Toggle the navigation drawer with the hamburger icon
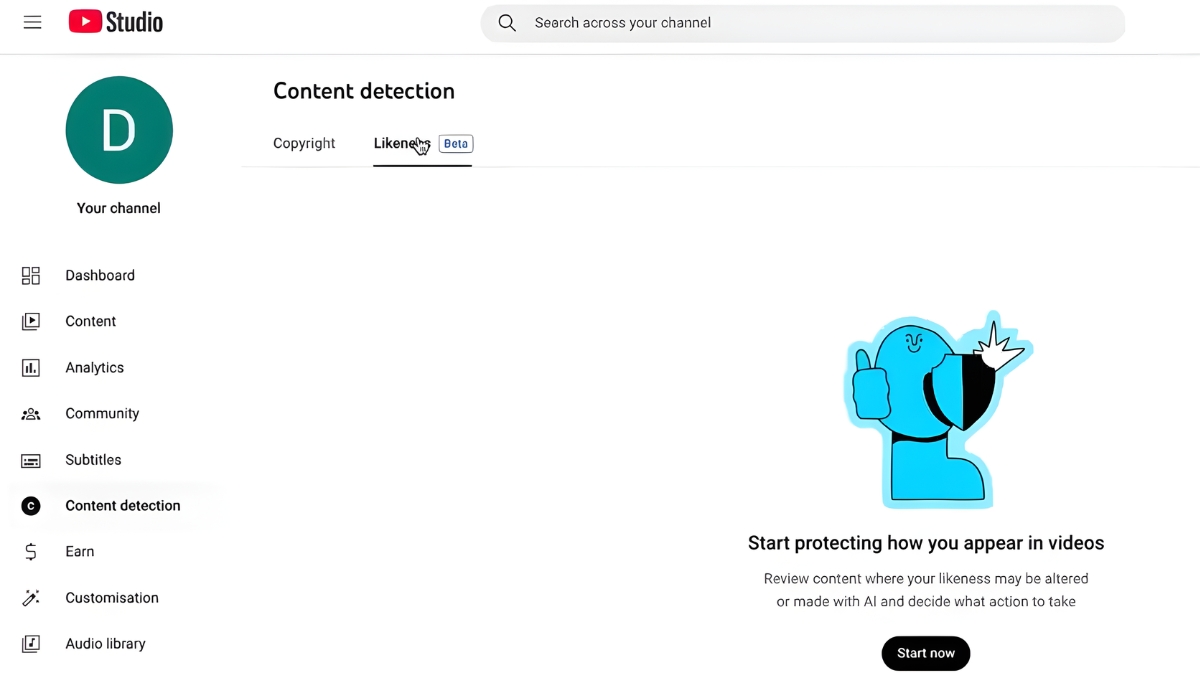 [32, 21]
